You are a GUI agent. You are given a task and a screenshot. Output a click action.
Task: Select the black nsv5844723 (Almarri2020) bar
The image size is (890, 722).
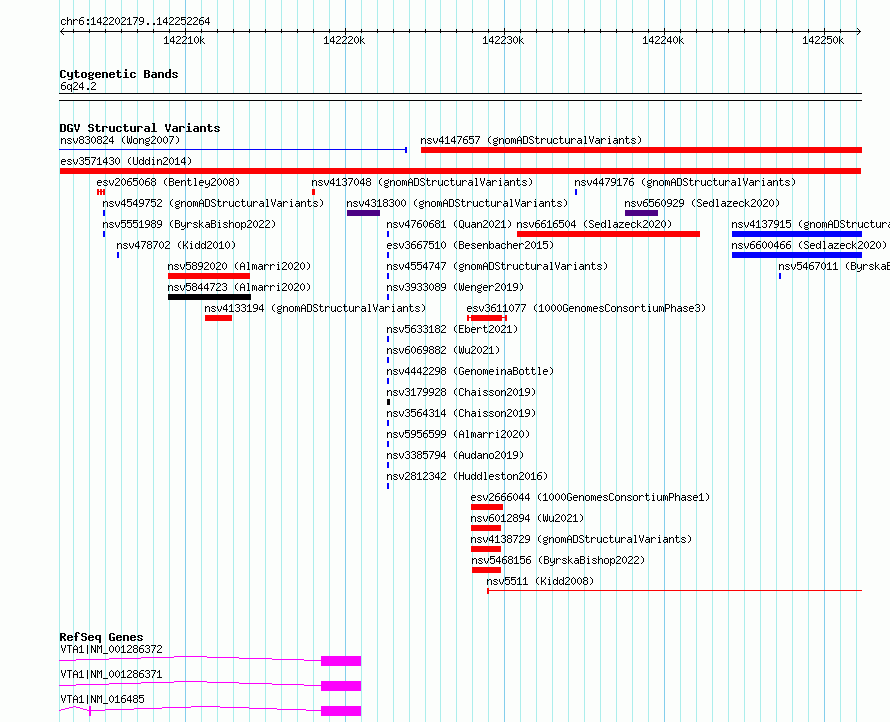(209, 297)
